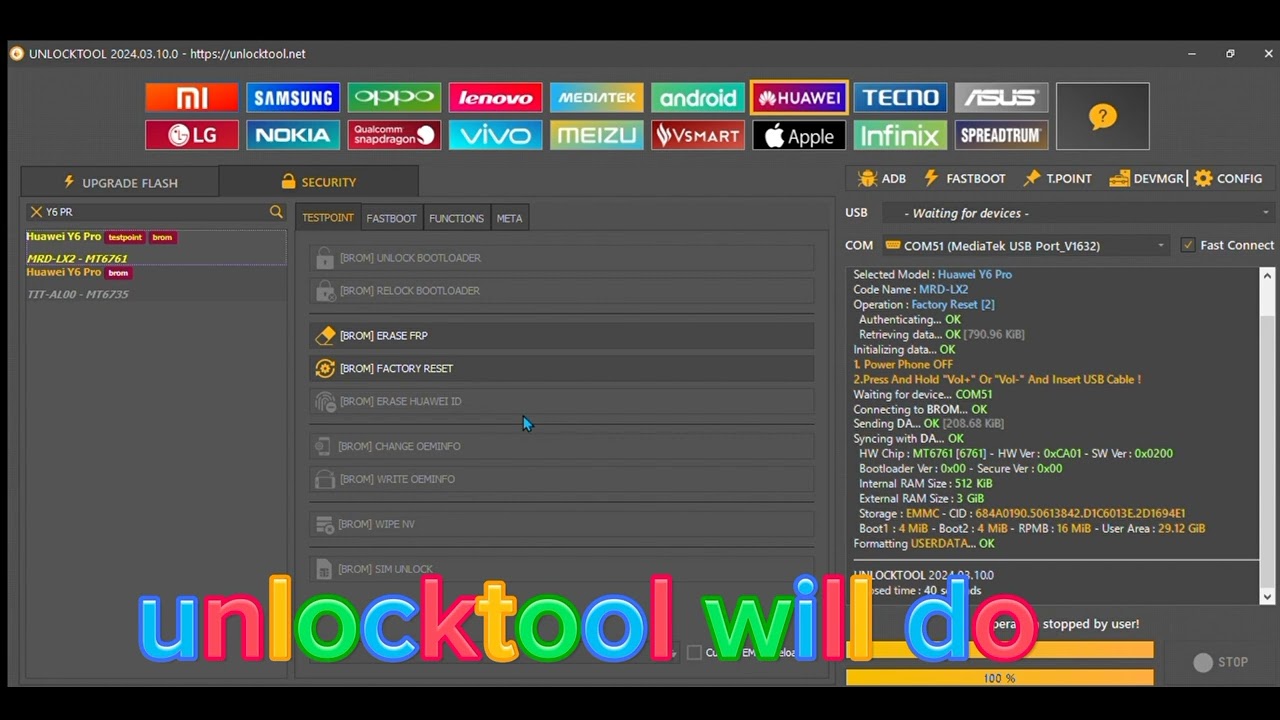Open the yellow question mark help tile
The width and height of the screenshot is (1280, 720).
click(1102, 116)
